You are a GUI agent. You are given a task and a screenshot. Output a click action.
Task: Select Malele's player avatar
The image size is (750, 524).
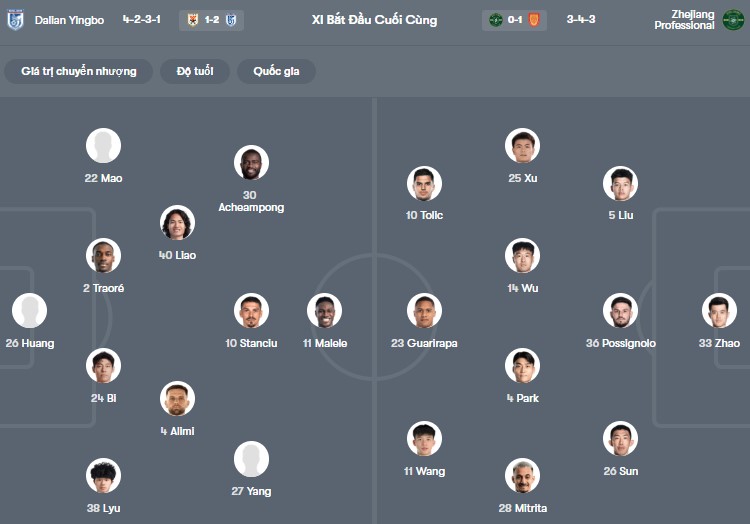click(324, 311)
